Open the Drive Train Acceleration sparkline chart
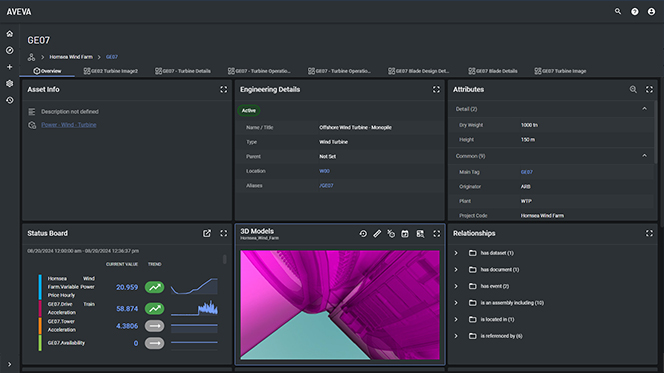 pyautogui.click(x=194, y=308)
